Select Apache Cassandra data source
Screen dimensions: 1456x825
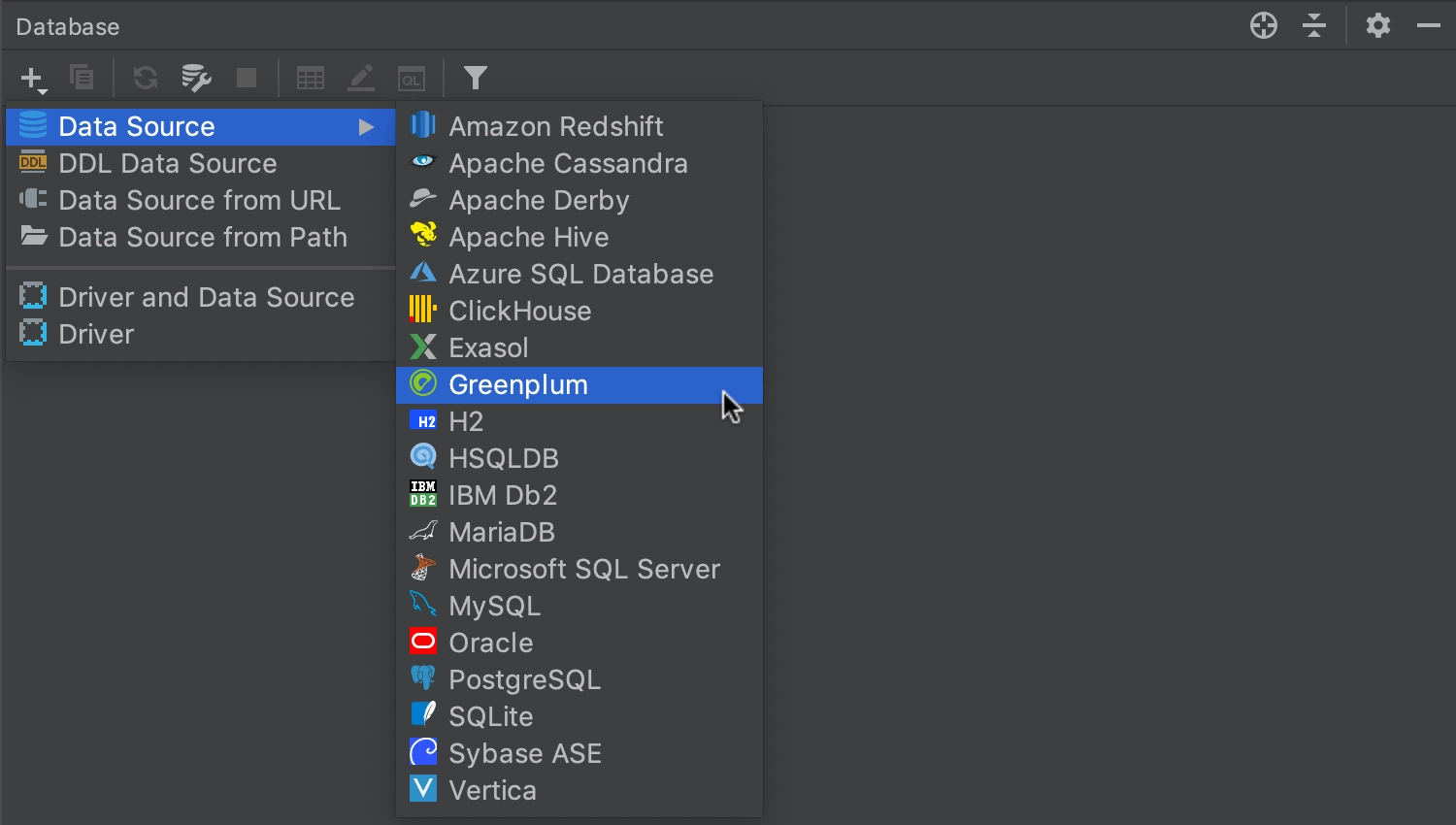pos(579,164)
